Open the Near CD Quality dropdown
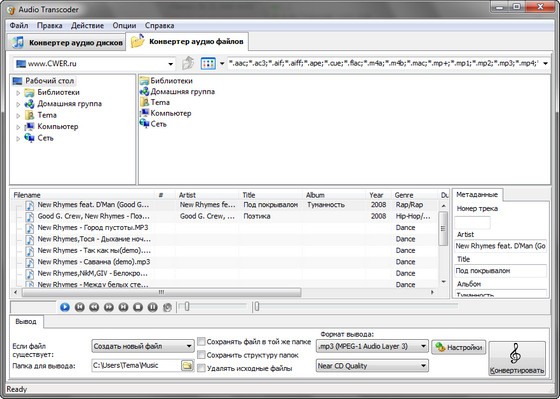 tap(372, 366)
